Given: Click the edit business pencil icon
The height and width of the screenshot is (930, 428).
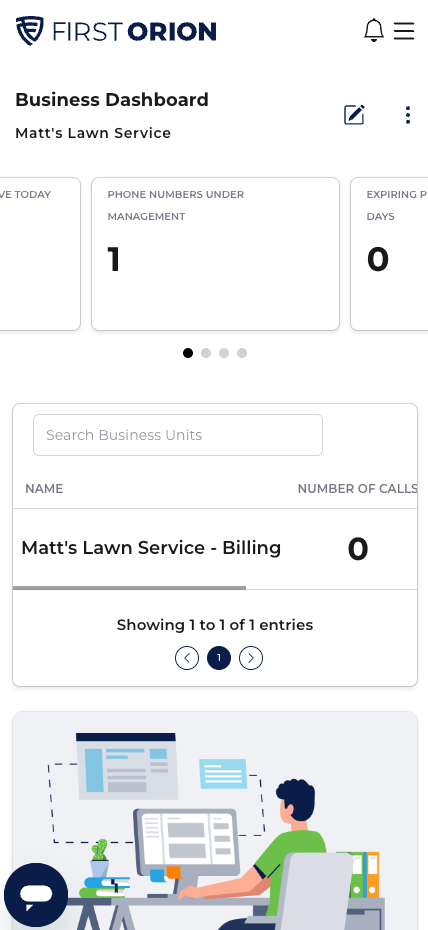Looking at the screenshot, I should pos(354,114).
